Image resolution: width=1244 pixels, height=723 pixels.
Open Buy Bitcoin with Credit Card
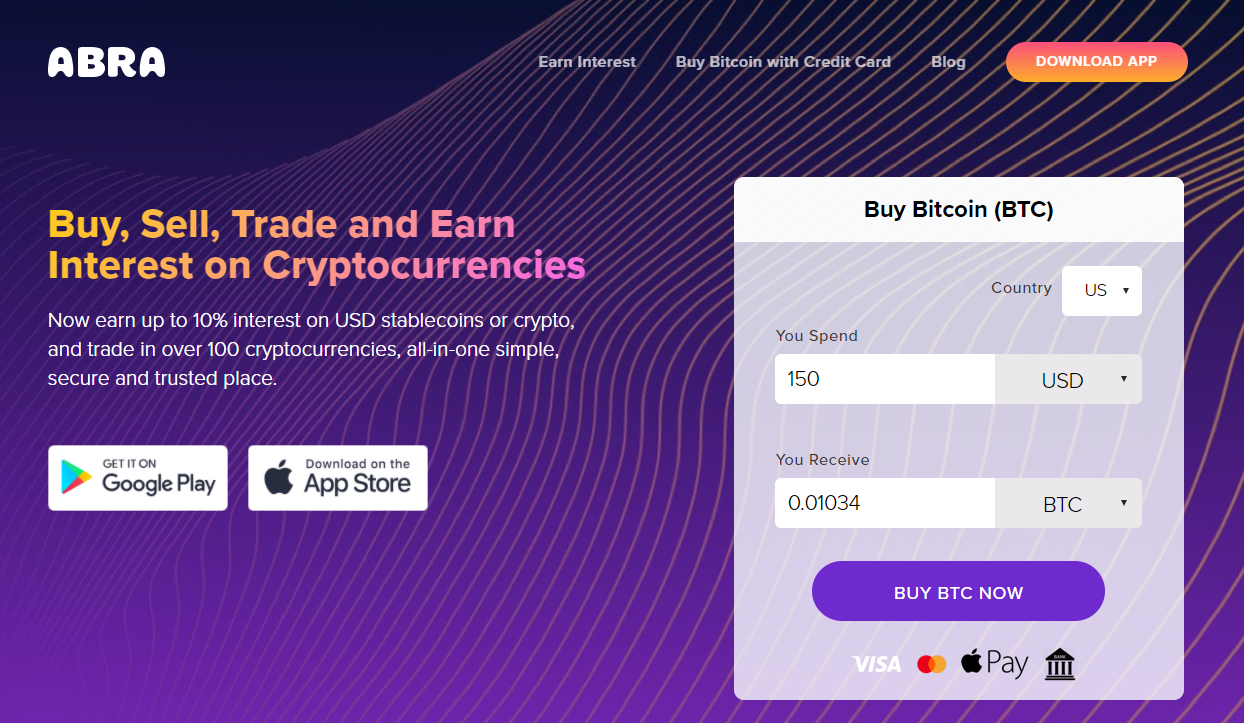click(x=783, y=62)
